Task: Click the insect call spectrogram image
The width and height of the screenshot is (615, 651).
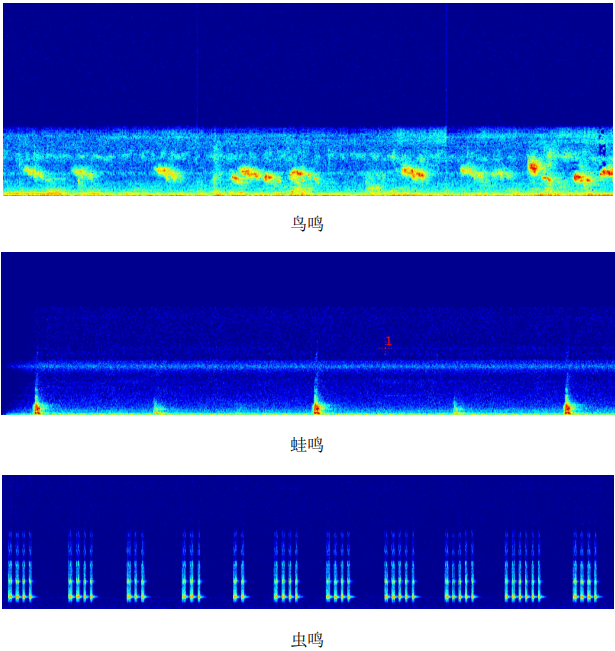Action: (308, 542)
